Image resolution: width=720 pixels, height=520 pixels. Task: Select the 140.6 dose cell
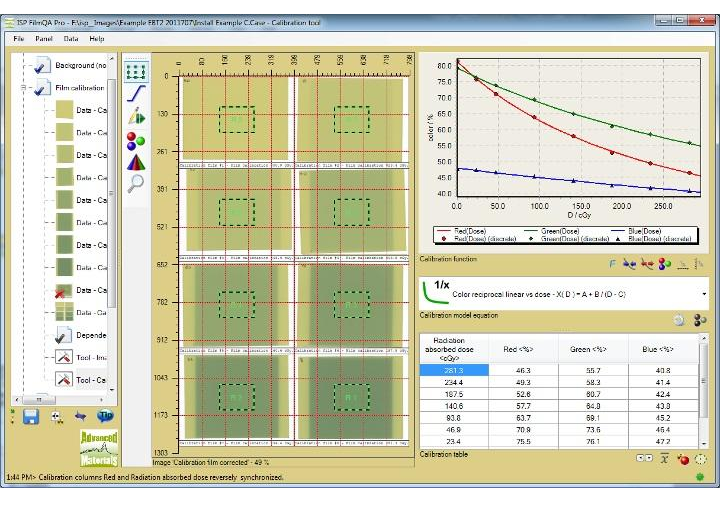(x=454, y=406)
